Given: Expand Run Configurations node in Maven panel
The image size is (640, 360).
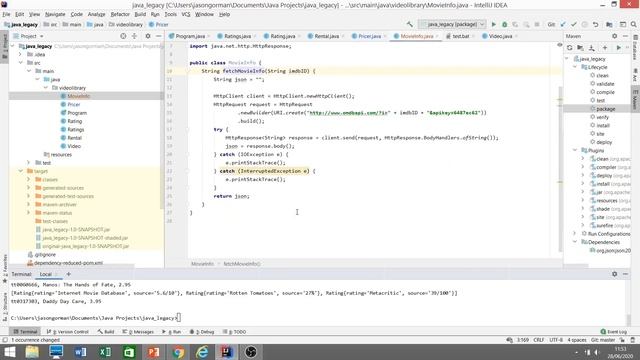Looking at the screenshot, I should [x=575, y=233].
